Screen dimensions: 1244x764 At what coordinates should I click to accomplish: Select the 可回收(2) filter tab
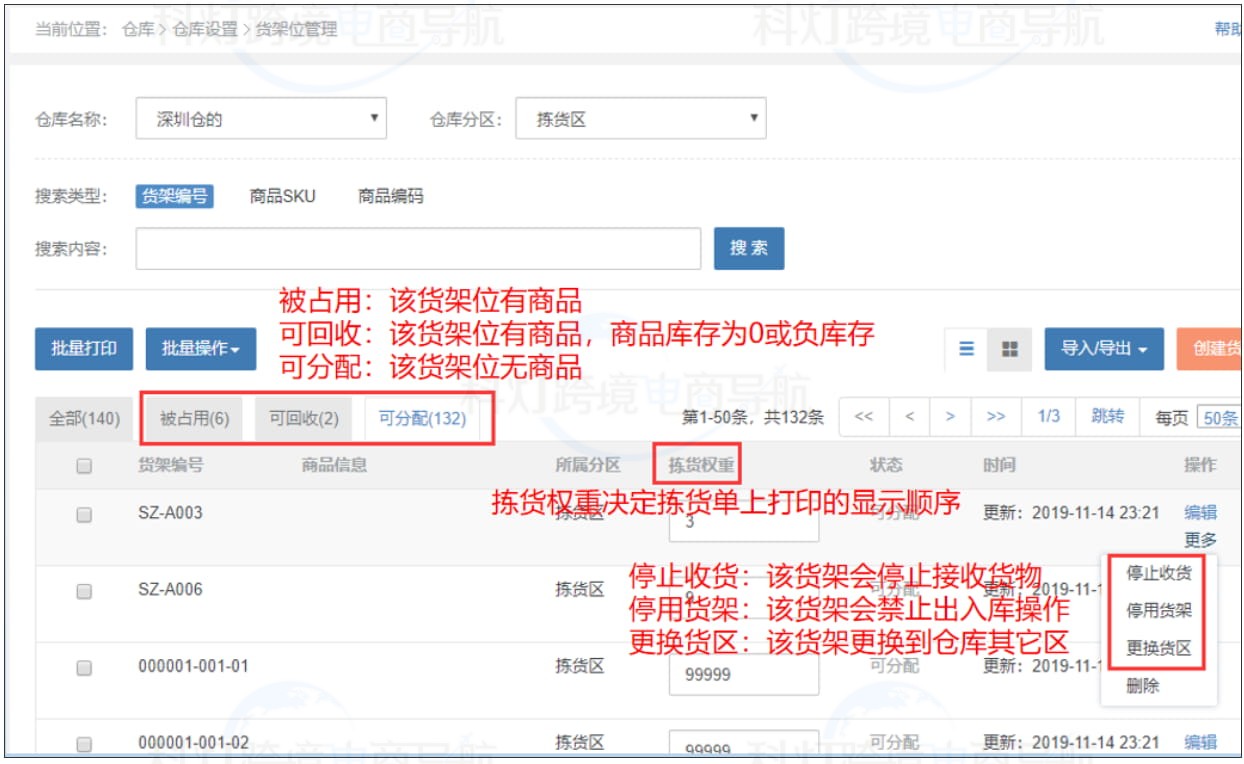[x=301, y=417]
